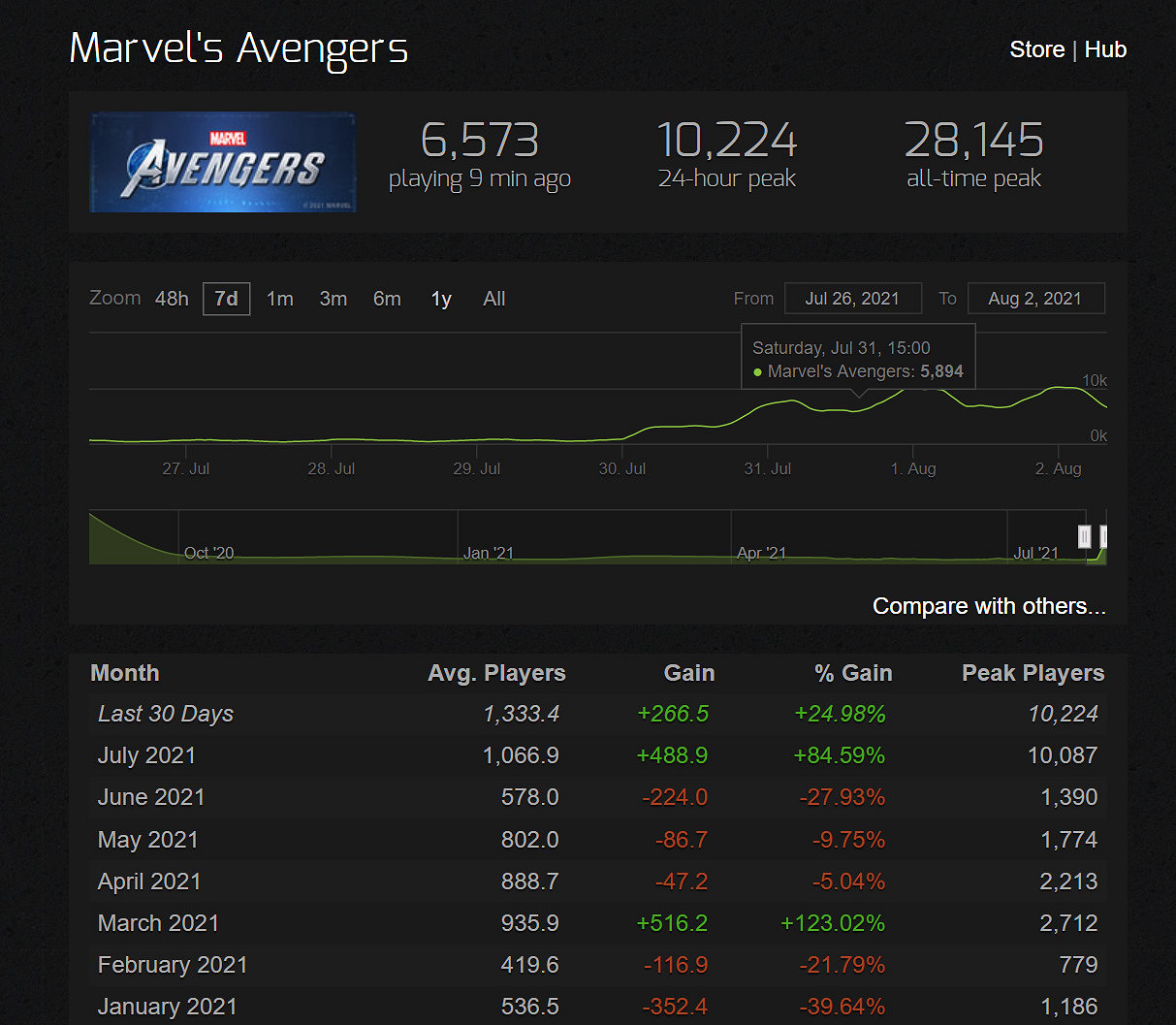Switch to the 1y chart view
This screenshot has width=1176, height=1025.
coord(441,299)
